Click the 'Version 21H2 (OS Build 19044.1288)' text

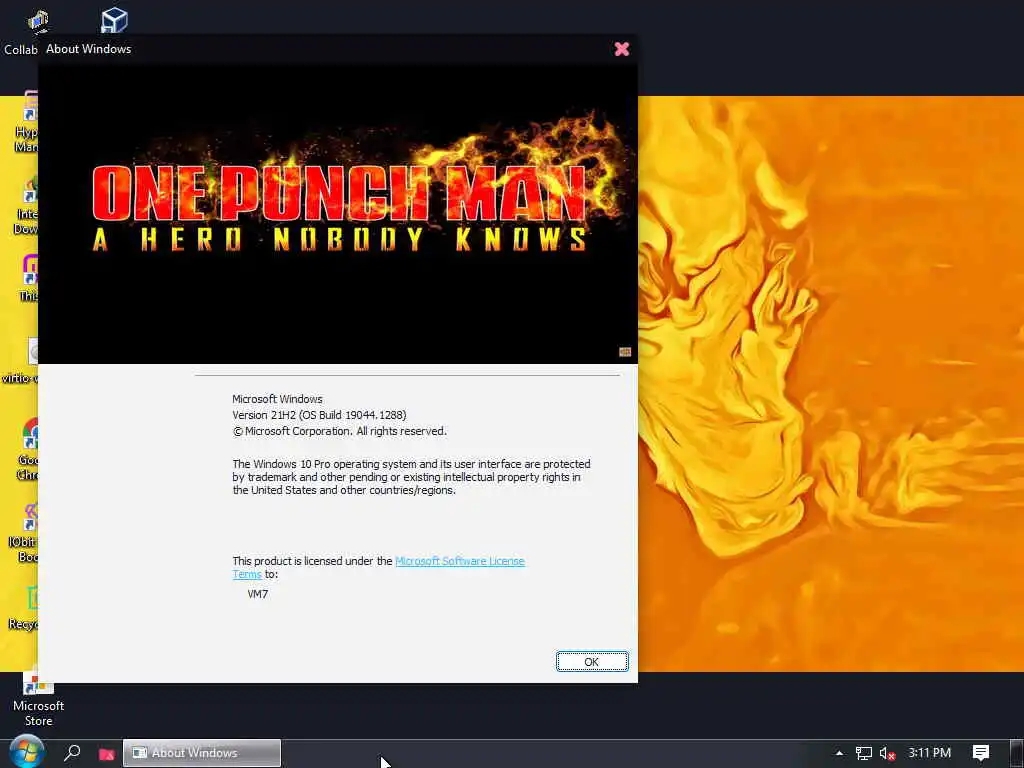pyautogui.click(x=319, y=415)
